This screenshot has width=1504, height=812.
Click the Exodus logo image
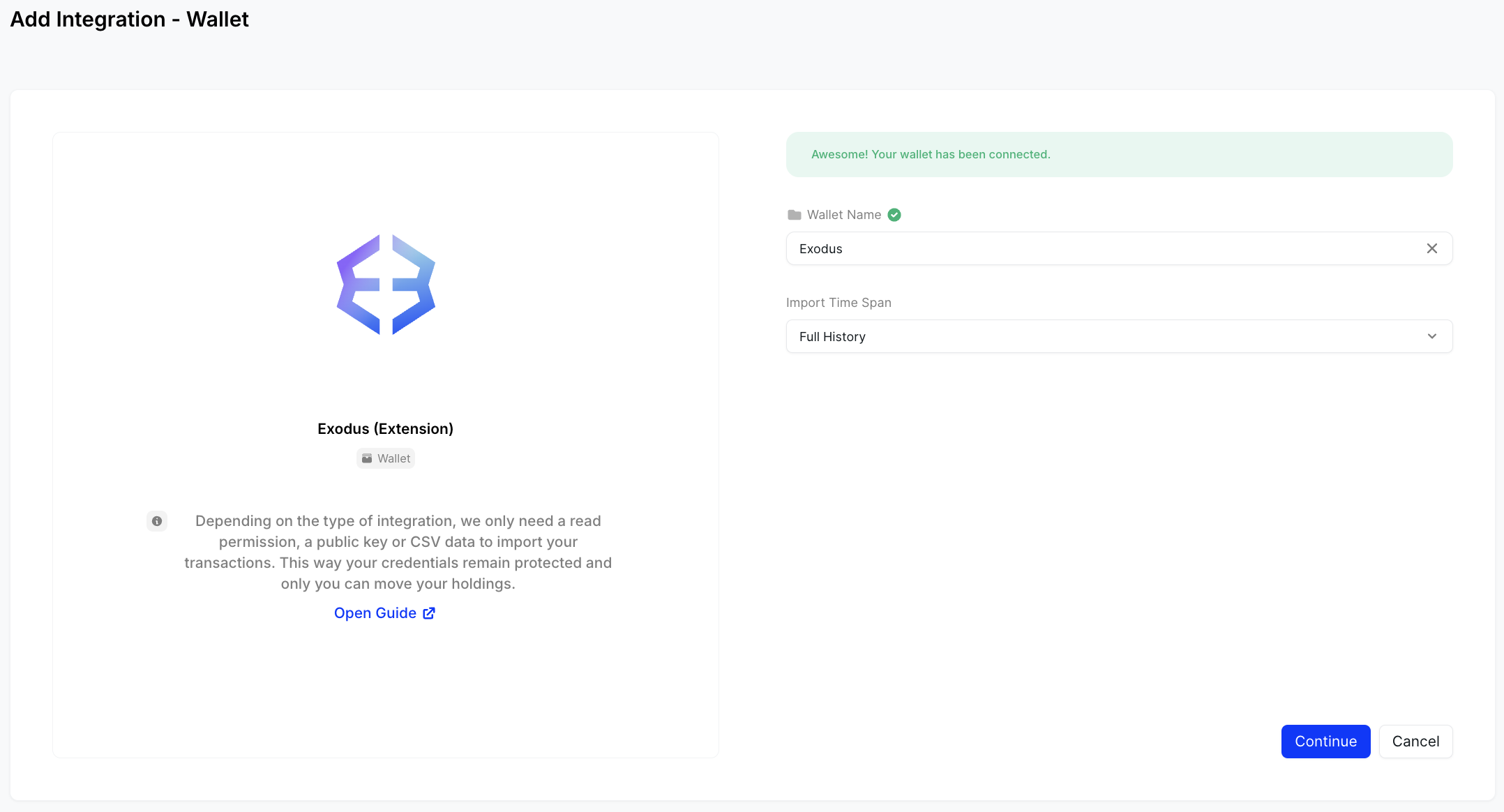[386, 285]
